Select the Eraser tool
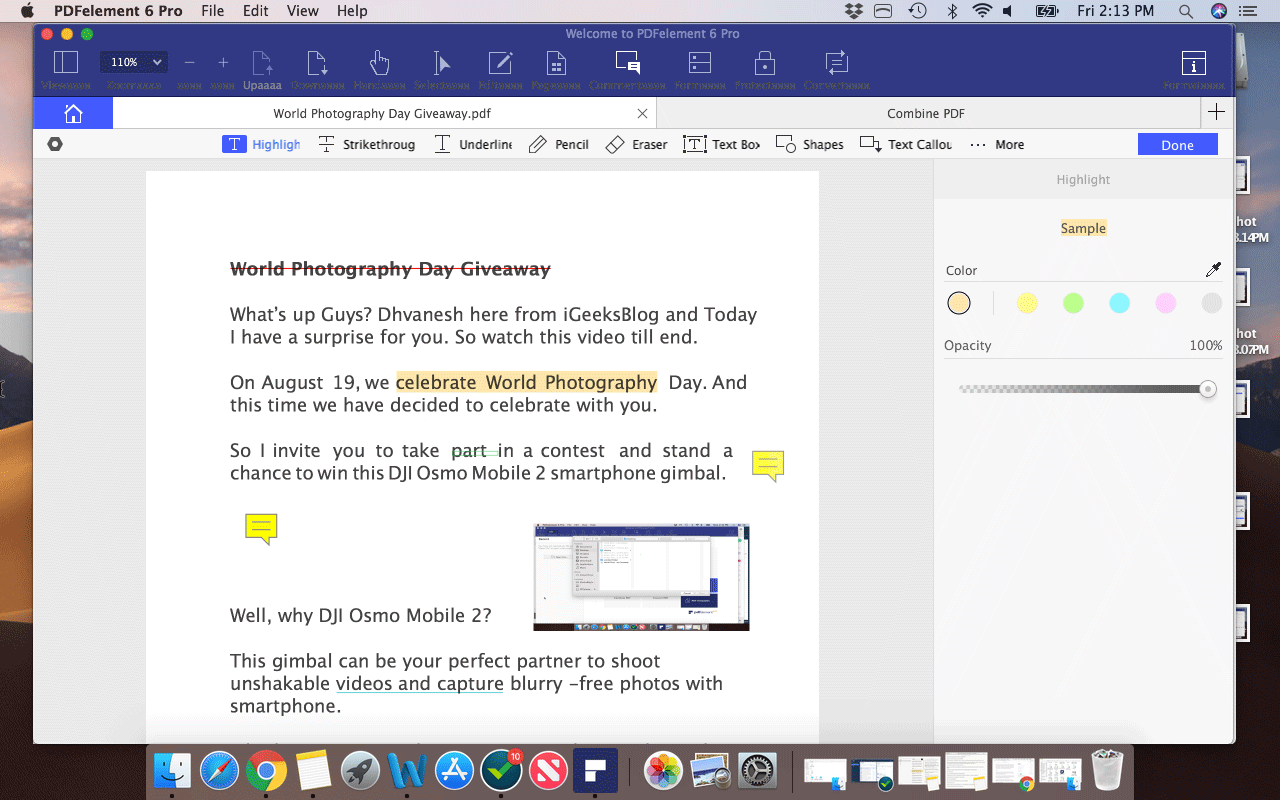This screenshot has width=1280, height=800. click(636, 144)
